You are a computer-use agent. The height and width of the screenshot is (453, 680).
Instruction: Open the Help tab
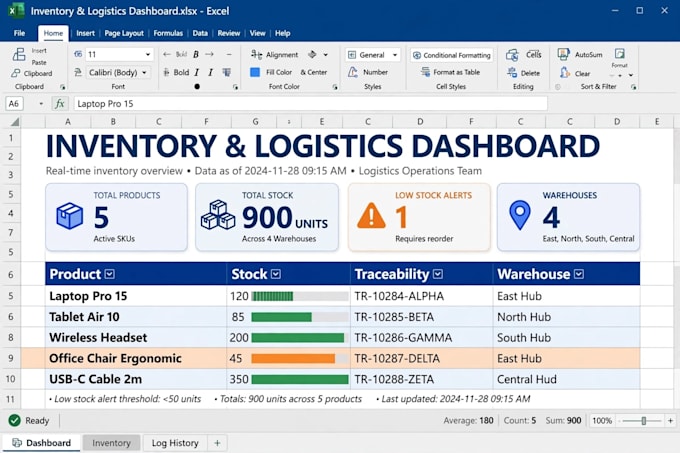(282, 33)
